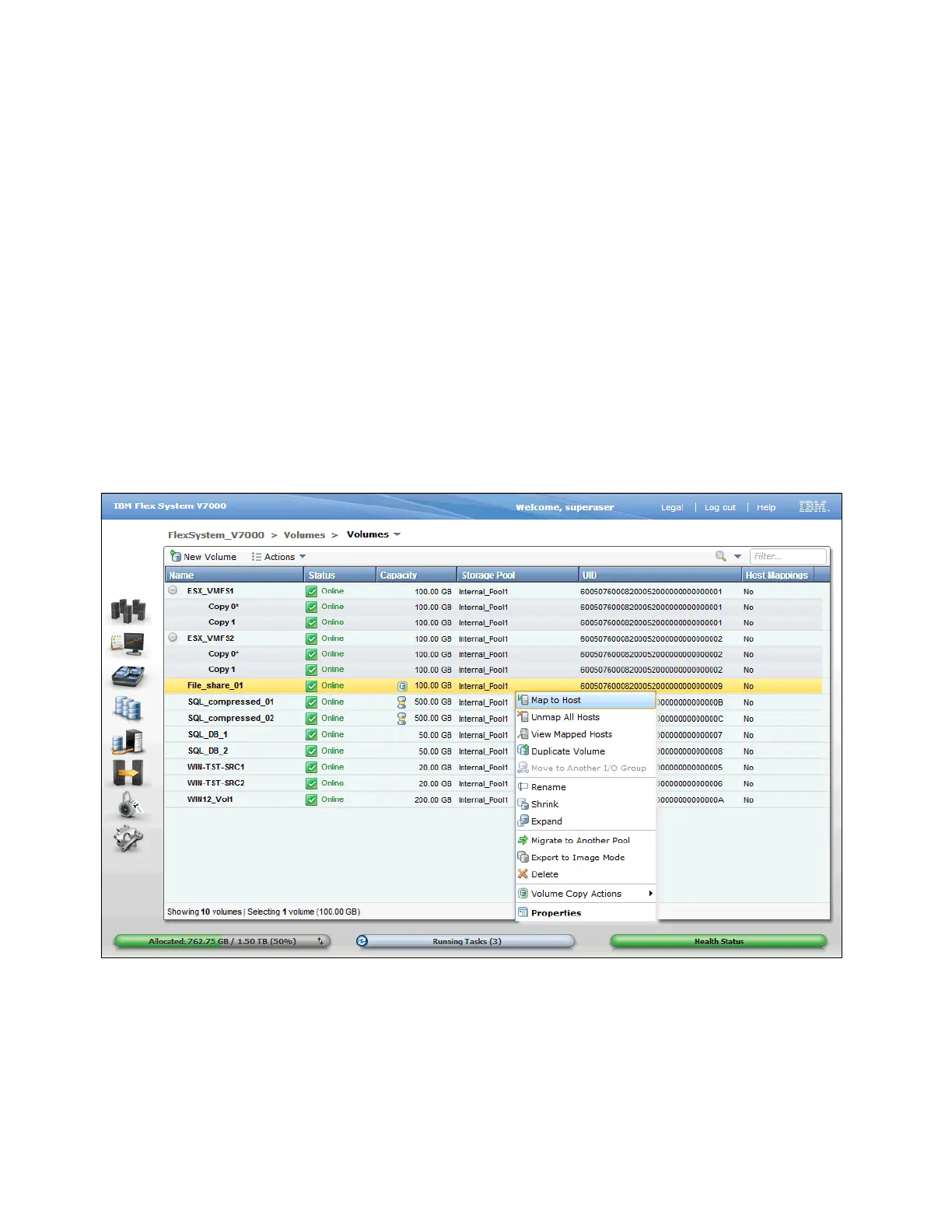Viewport: 952px width, 1232px height.
Task: Sort by the Host Mappings column header
Action: (x=778, y=576)
